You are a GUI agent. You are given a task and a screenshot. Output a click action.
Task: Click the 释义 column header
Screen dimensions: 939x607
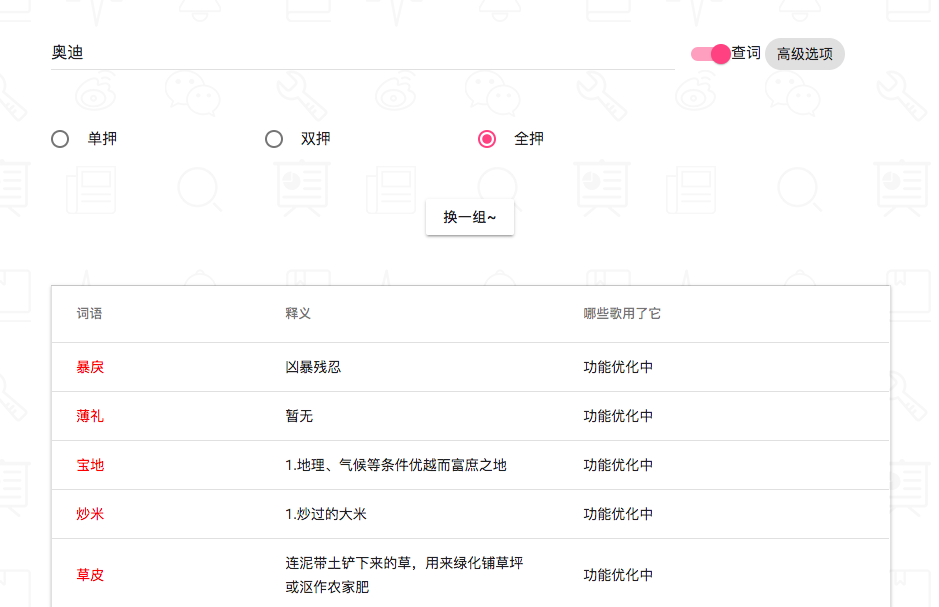pyautogui.click(x=298, y=314)
